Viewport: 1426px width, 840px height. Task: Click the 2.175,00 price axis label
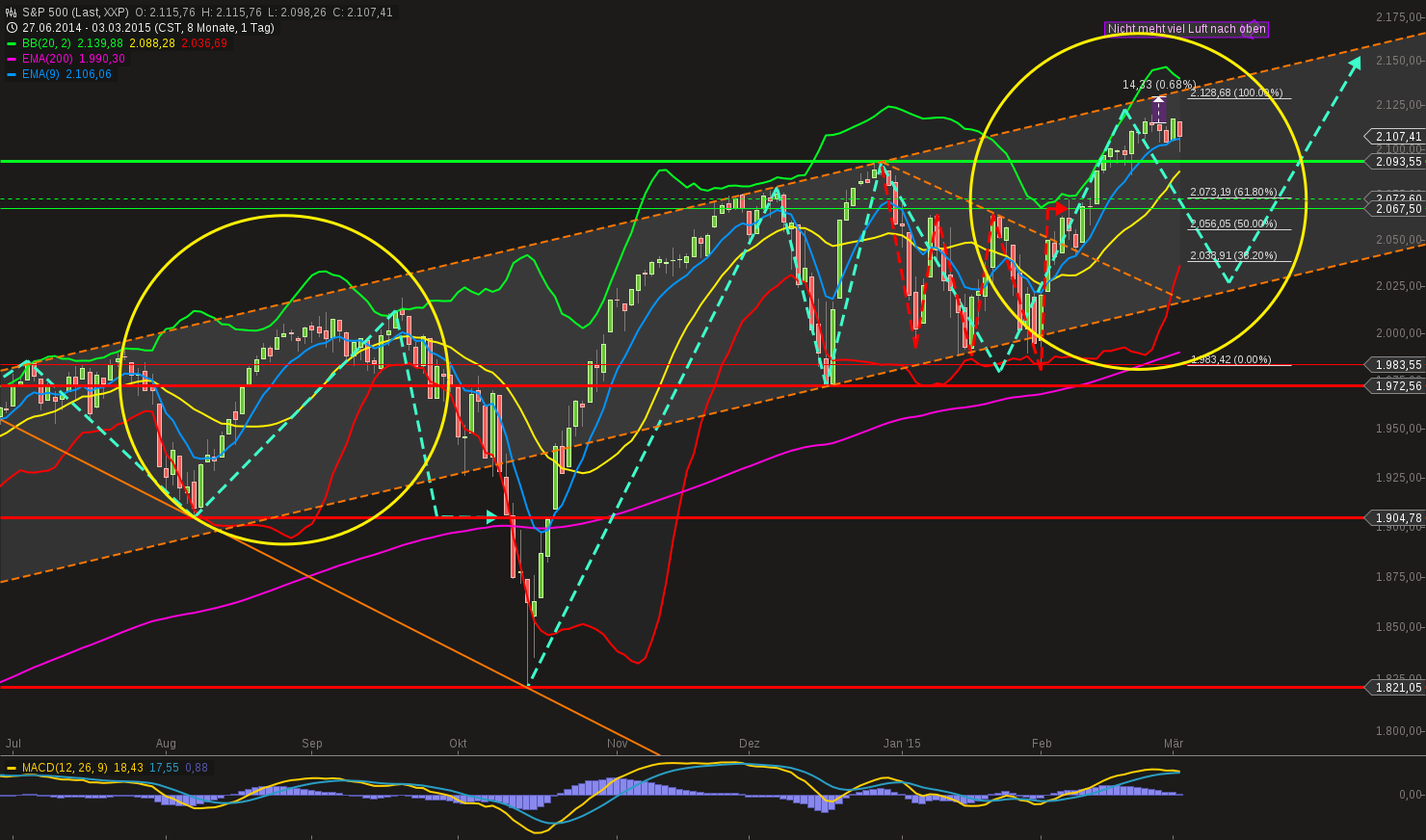point(1399,17)
